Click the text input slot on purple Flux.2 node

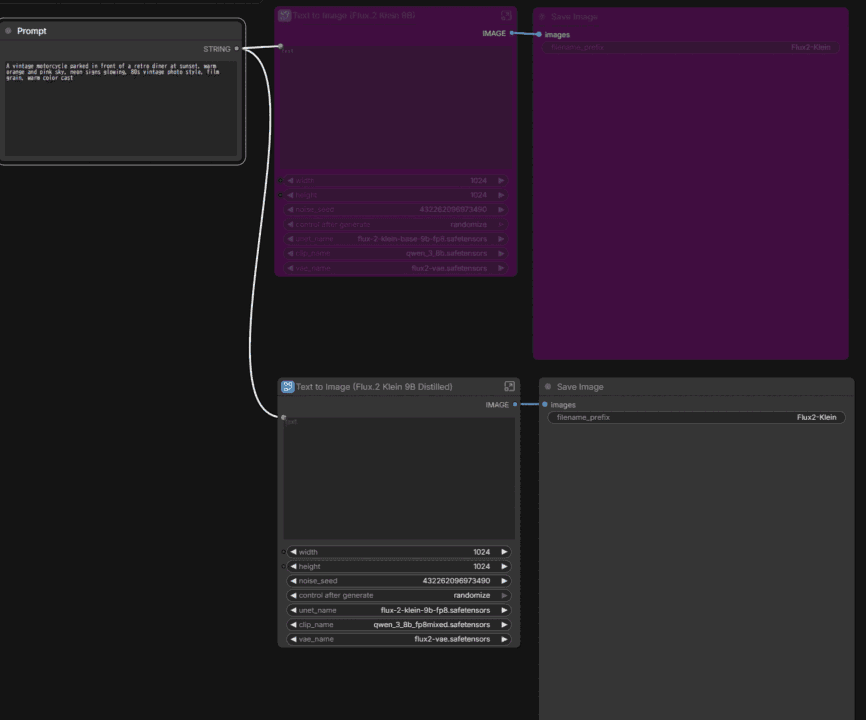click(281, 46)
